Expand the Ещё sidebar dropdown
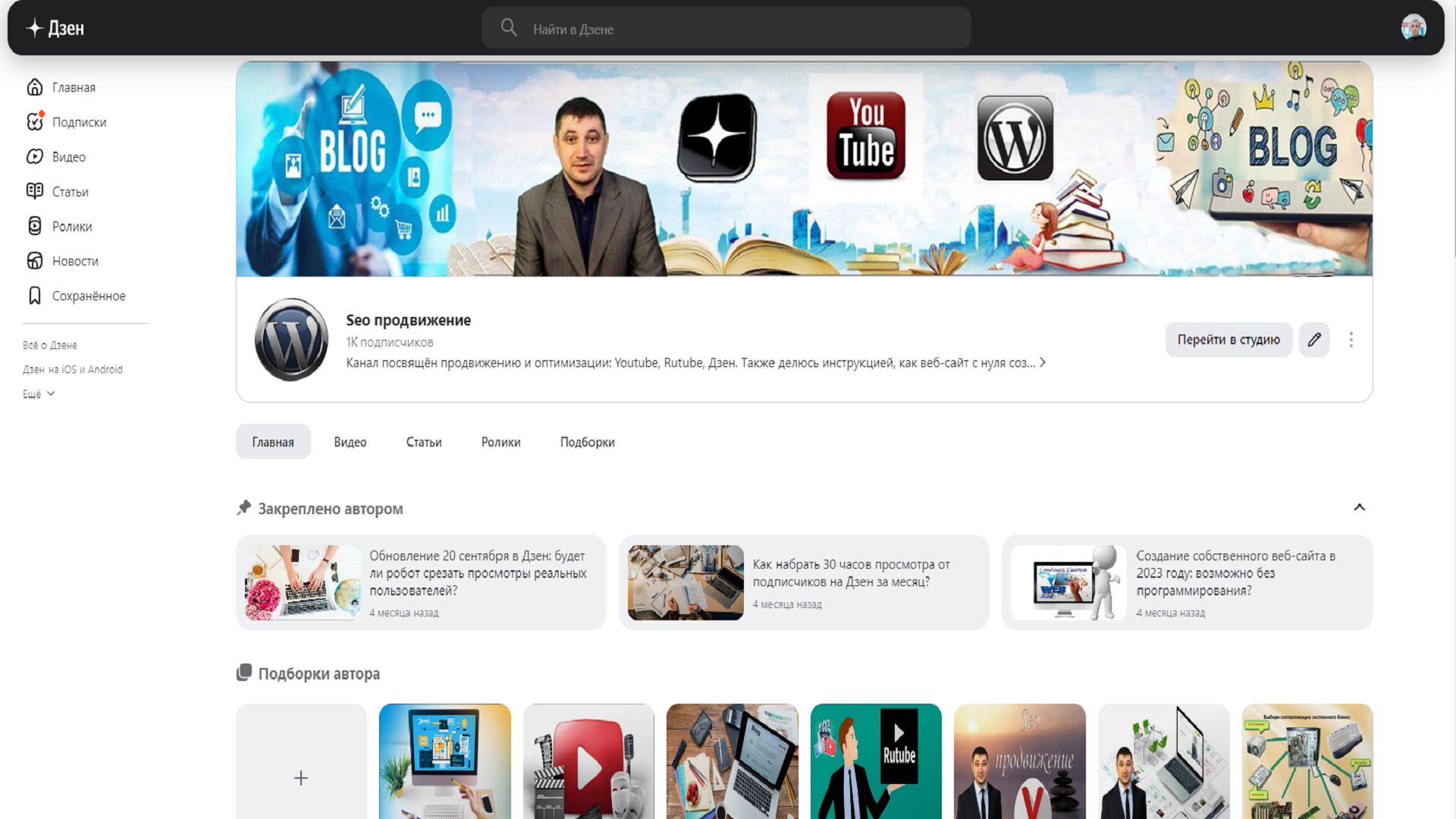The image size is (1456, 819). pos(39,394)
